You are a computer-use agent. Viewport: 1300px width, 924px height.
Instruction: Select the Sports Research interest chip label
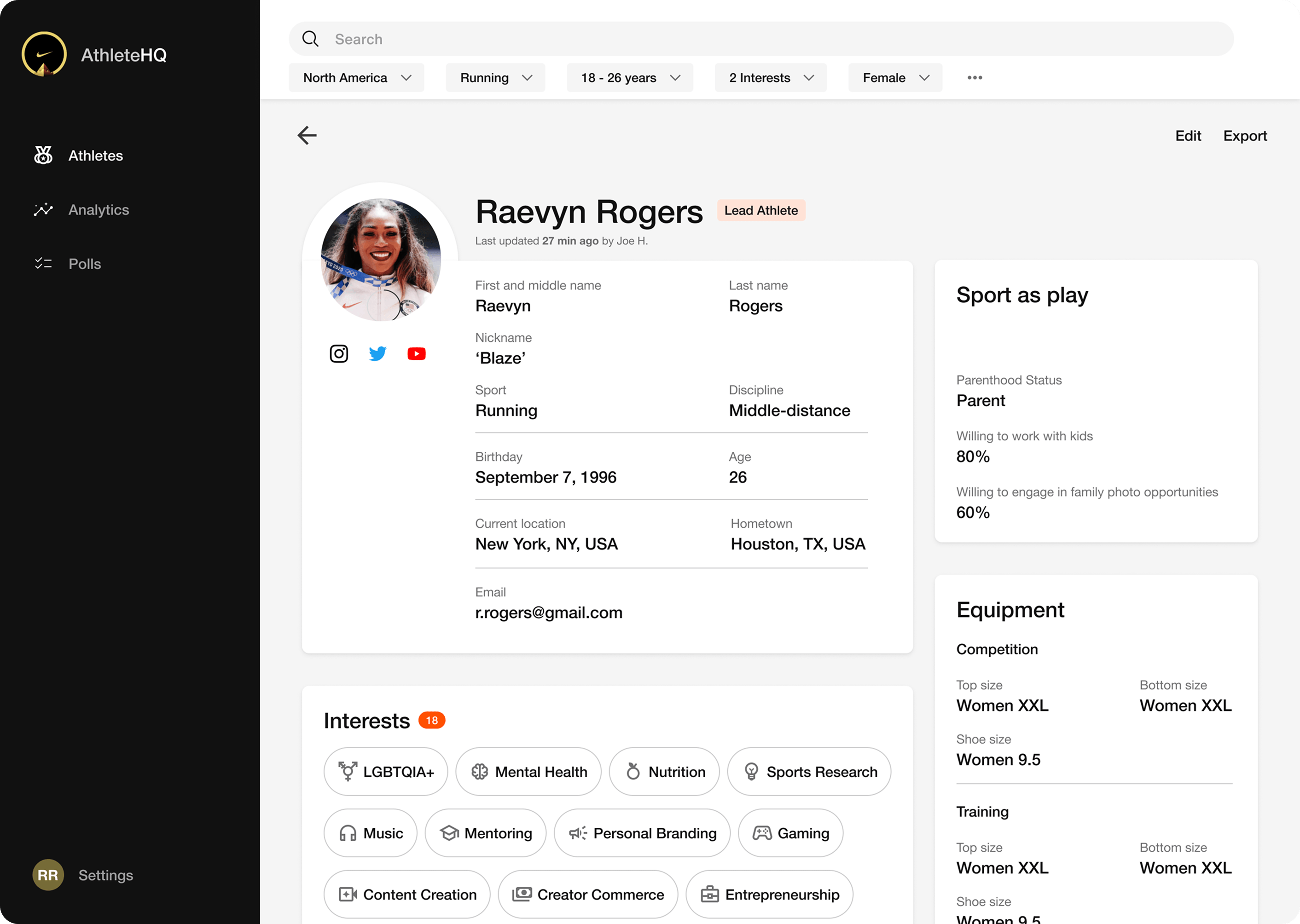(x=822, y=772)
